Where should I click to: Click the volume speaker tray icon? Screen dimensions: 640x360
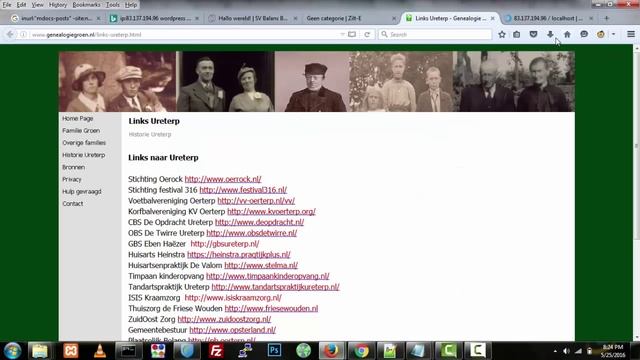click(x=566, y=351)
